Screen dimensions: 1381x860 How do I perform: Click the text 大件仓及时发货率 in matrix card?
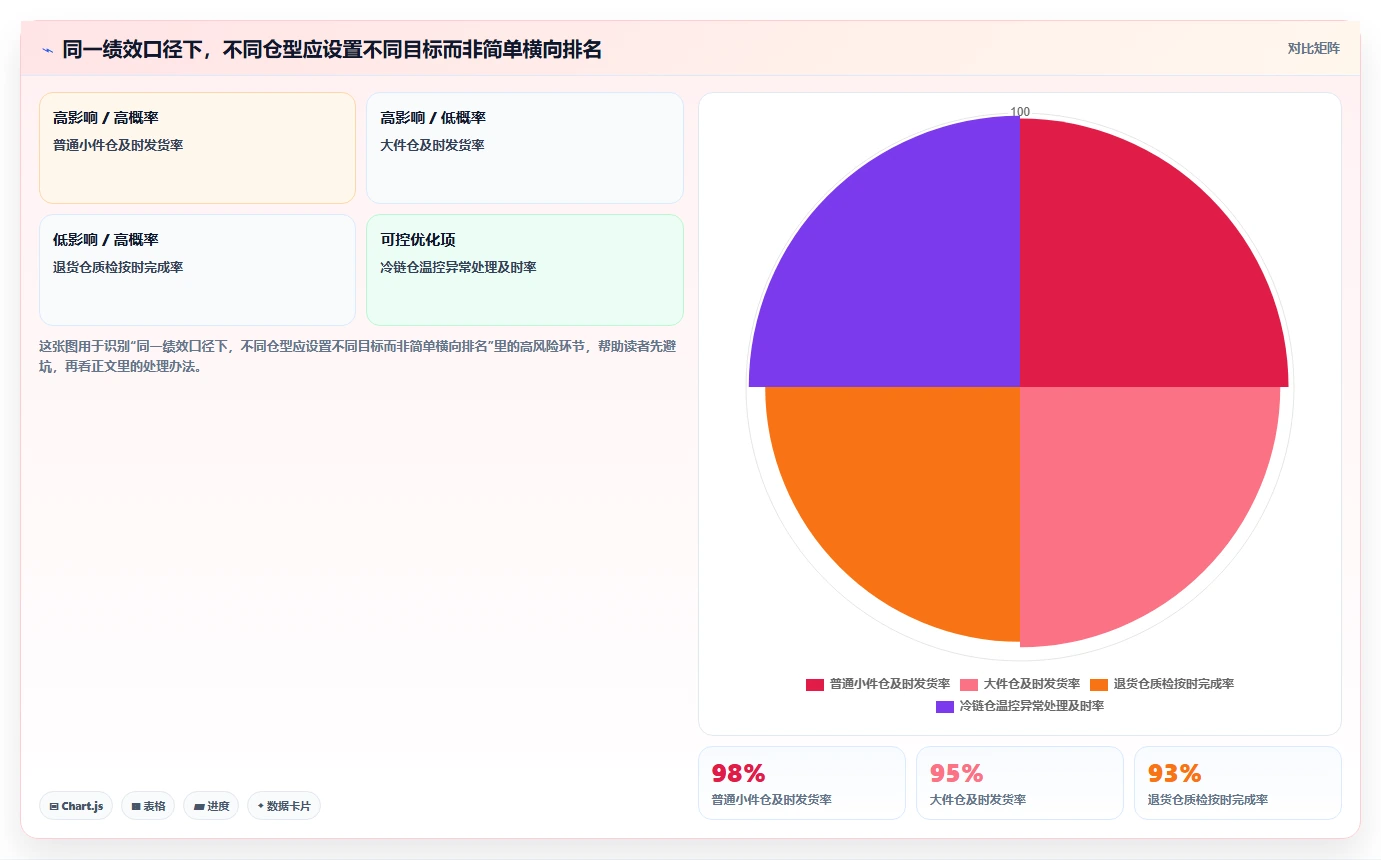[x=433, y=145]
